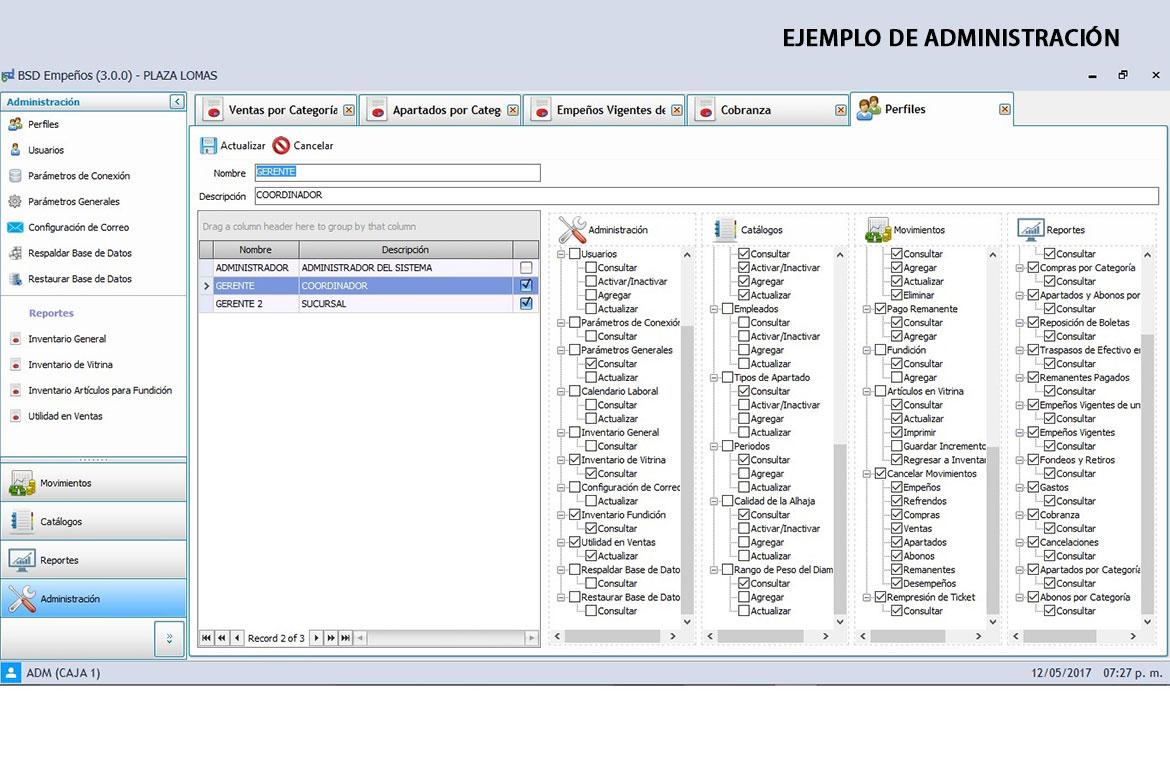Click the Inventario Artículos para Fundición icon
The width and height of the screenshot is (1170, 780).
tap(16, 390)
